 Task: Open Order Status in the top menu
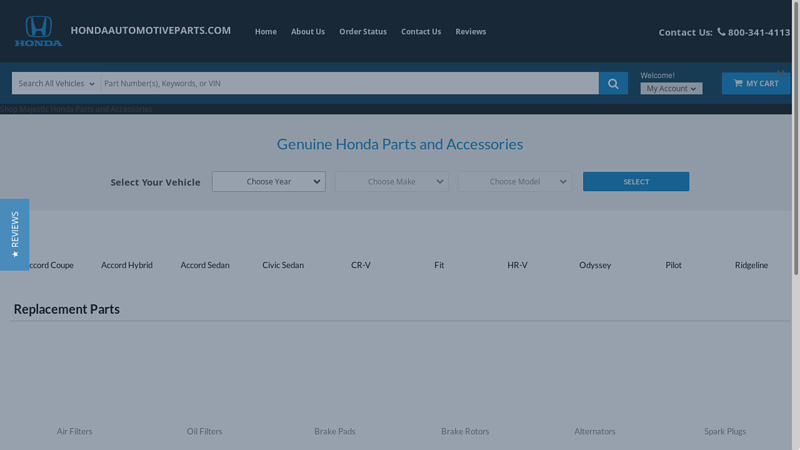click(x=363, y=32)
